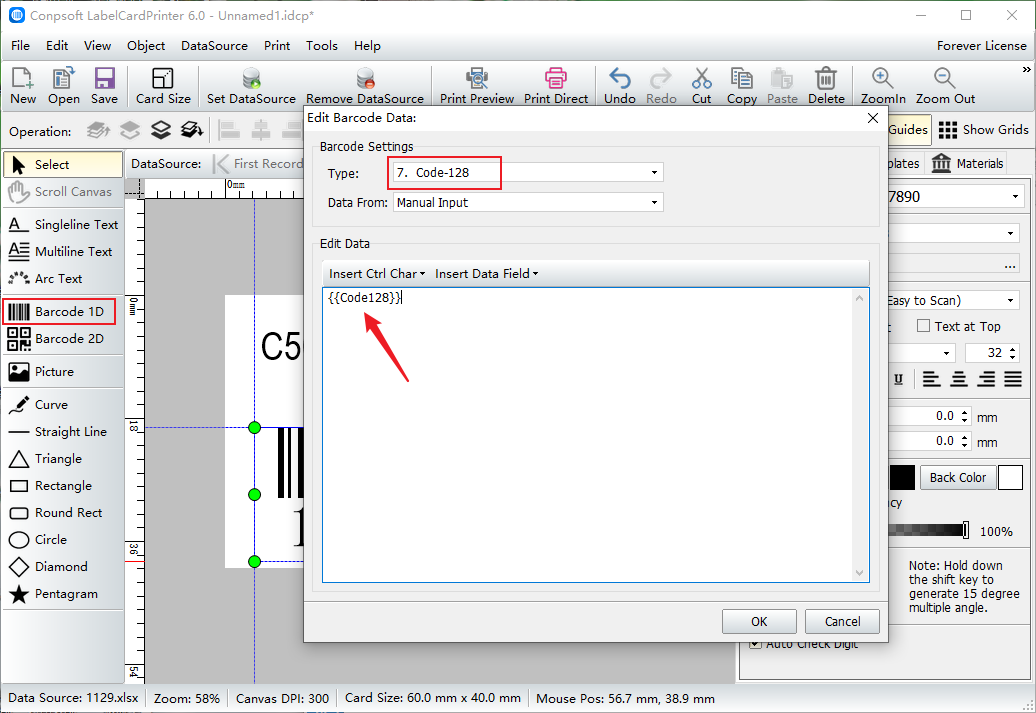Screen dimensions: 1036x713
Task: Go to First Record
Action: pyautogui.click(x=258, y=163)
